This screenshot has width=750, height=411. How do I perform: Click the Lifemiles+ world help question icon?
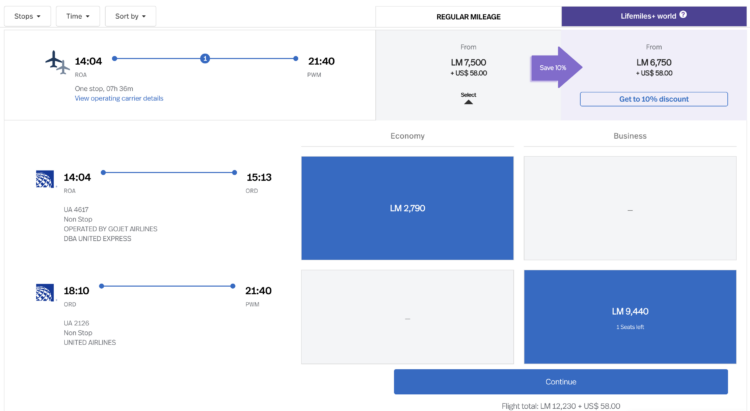pyautogui.click(x=683, y=15)
